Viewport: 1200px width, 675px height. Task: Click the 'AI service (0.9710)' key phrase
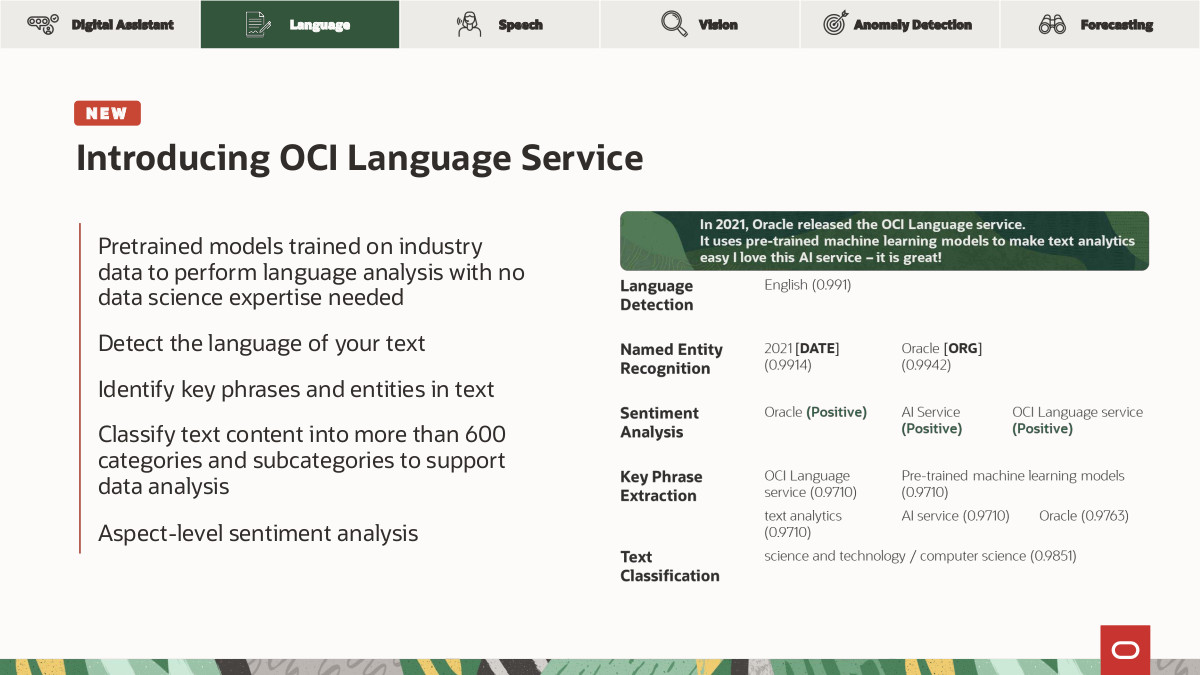coord(955,516)
